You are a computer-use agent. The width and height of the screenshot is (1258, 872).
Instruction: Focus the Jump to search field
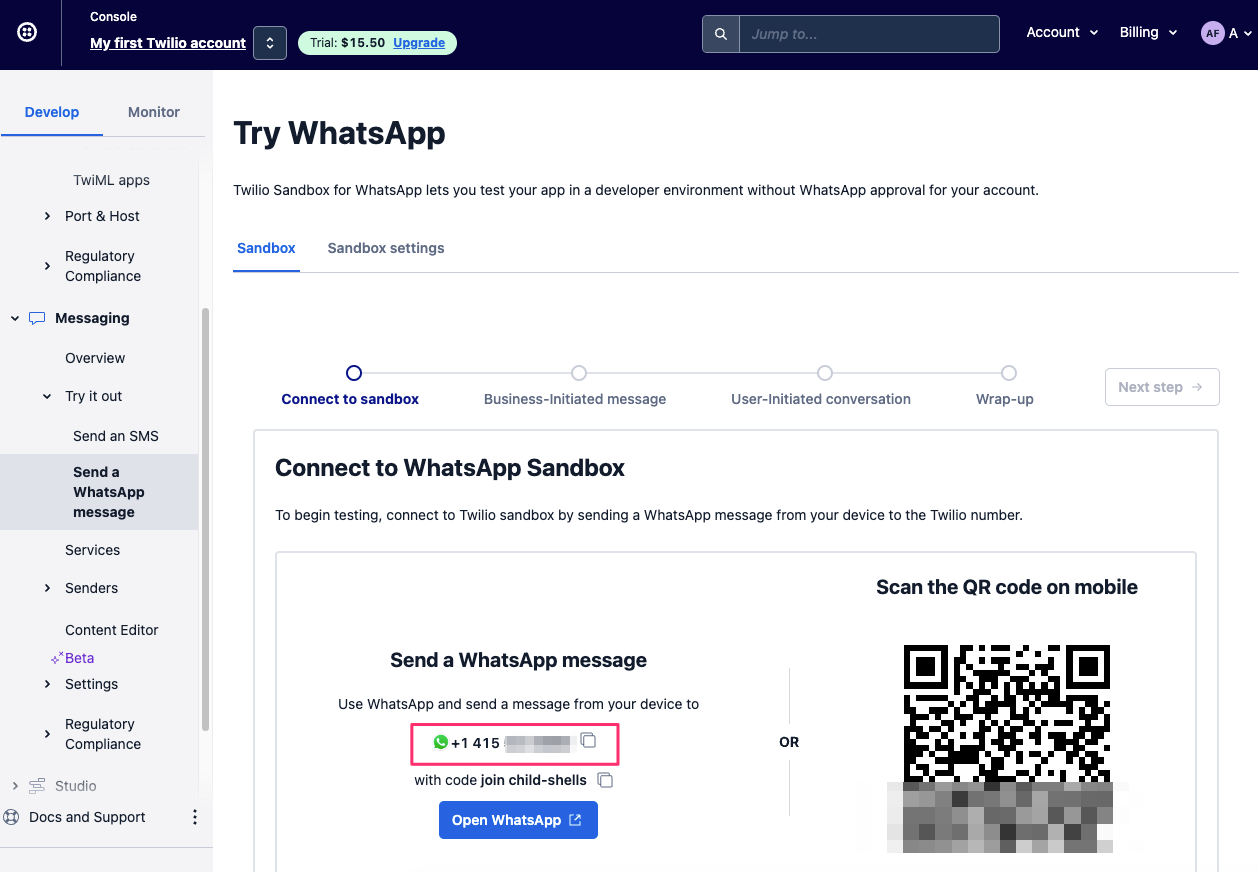pos(869,34)
